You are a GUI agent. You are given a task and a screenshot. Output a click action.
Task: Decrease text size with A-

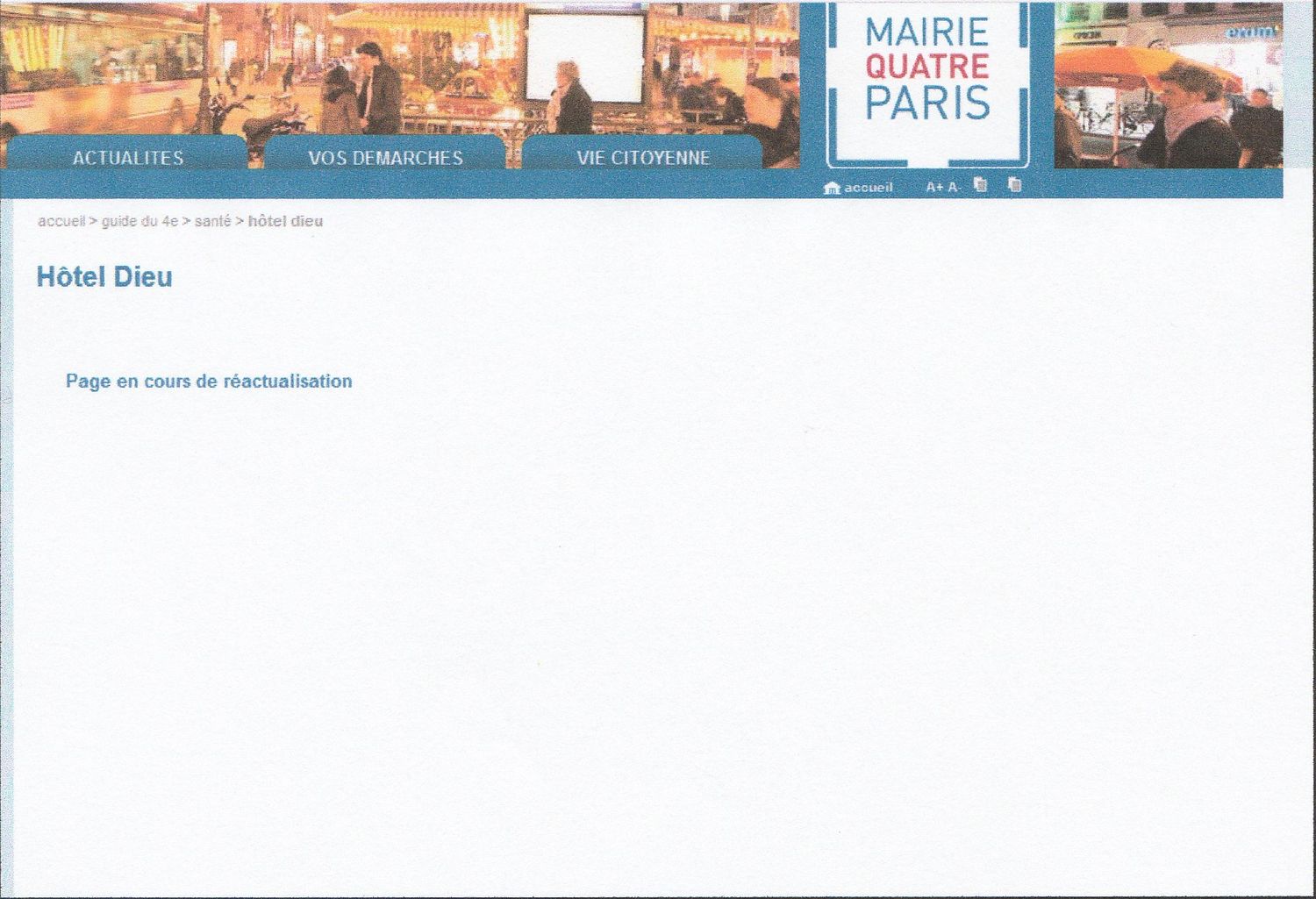pyautogui.click(x=955, y=188)
